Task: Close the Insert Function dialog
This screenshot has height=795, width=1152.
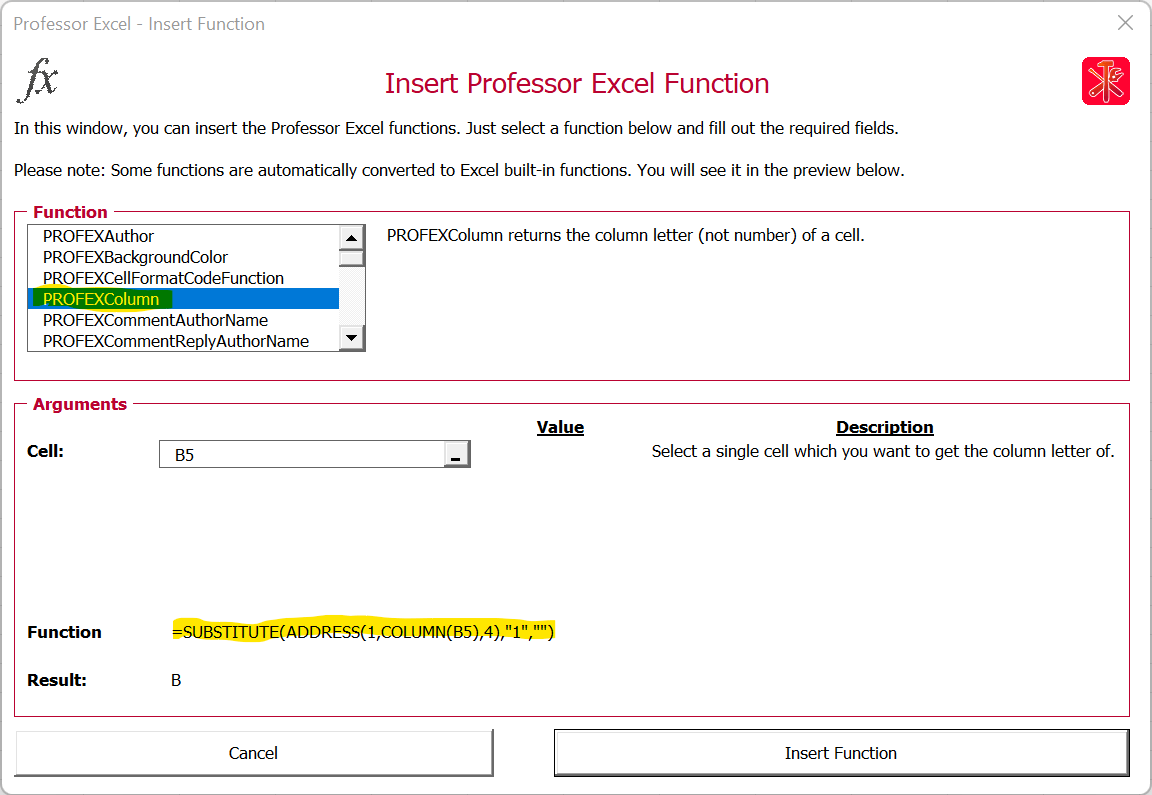Action: click(x=1124, y=22)
